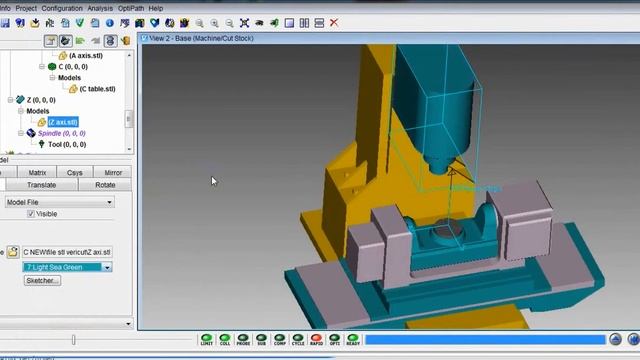
Task: Click the animation speed slider handle
Action: click(73, 340)
